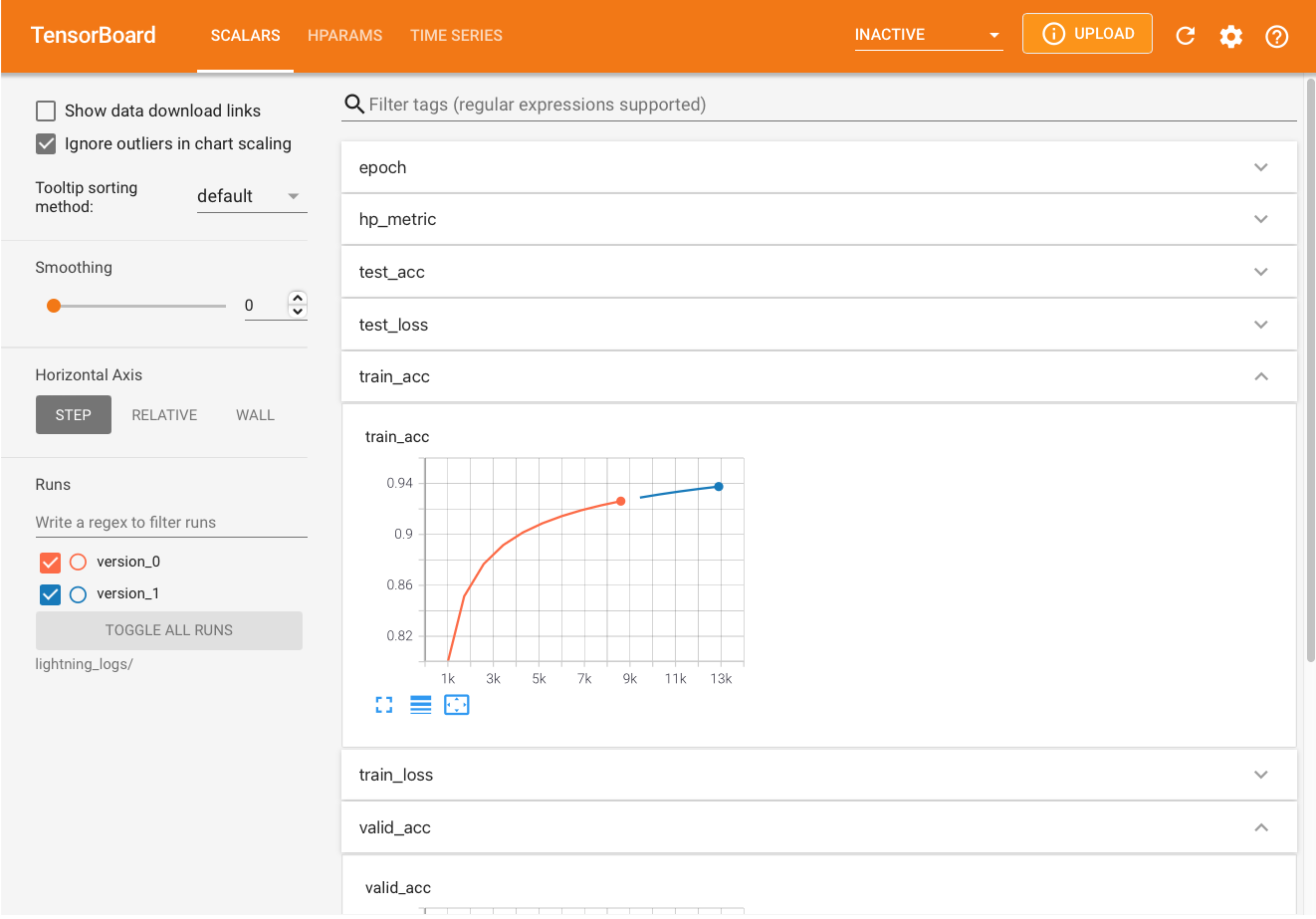Image resolution: width=1316 pixels, height=919 pixels.
Task: Click the search magnifier icon in tag filter
Action: [353, 105]
